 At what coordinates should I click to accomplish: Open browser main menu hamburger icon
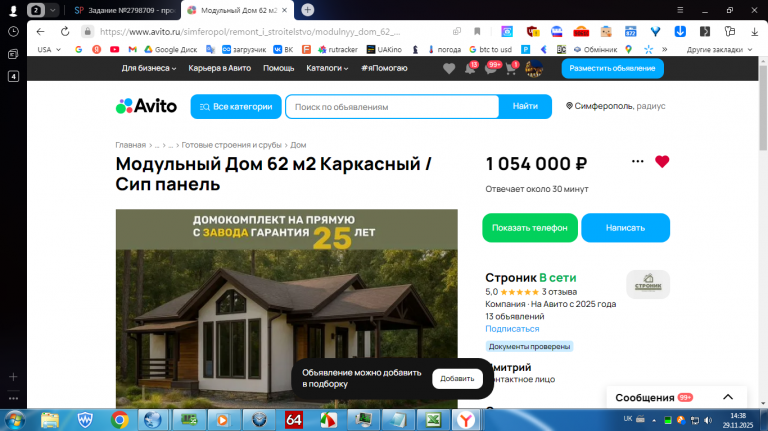pos(680,10)
